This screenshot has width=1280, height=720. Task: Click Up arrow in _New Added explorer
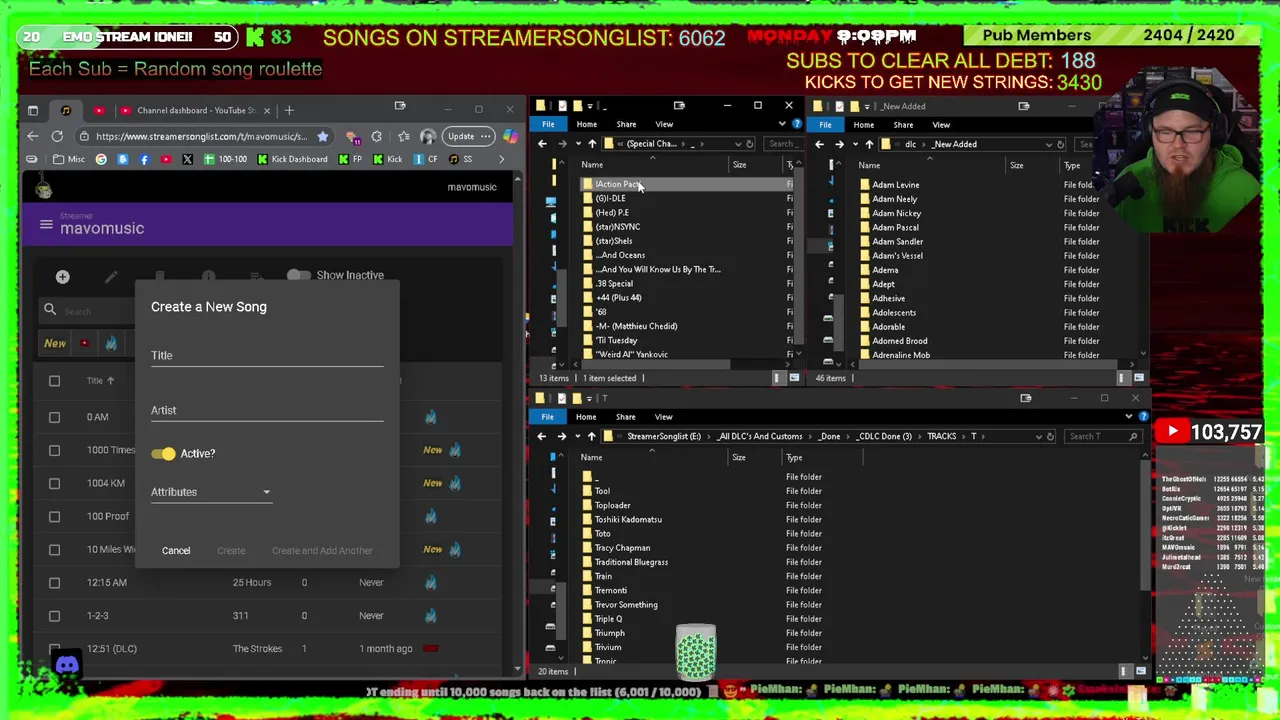click(868, 144)
